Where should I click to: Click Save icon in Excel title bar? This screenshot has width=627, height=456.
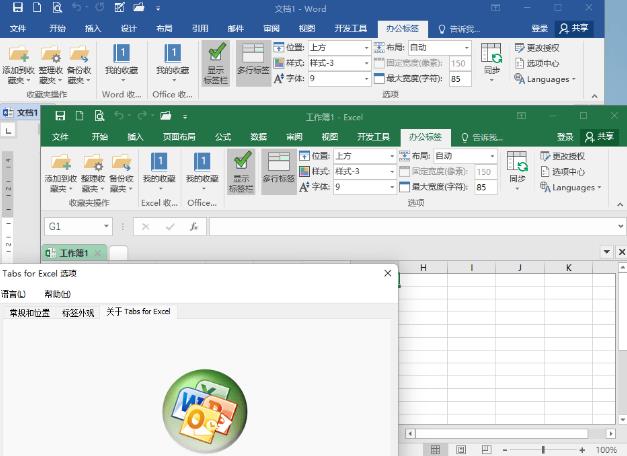pyautogui.click(x=60, y=116)
